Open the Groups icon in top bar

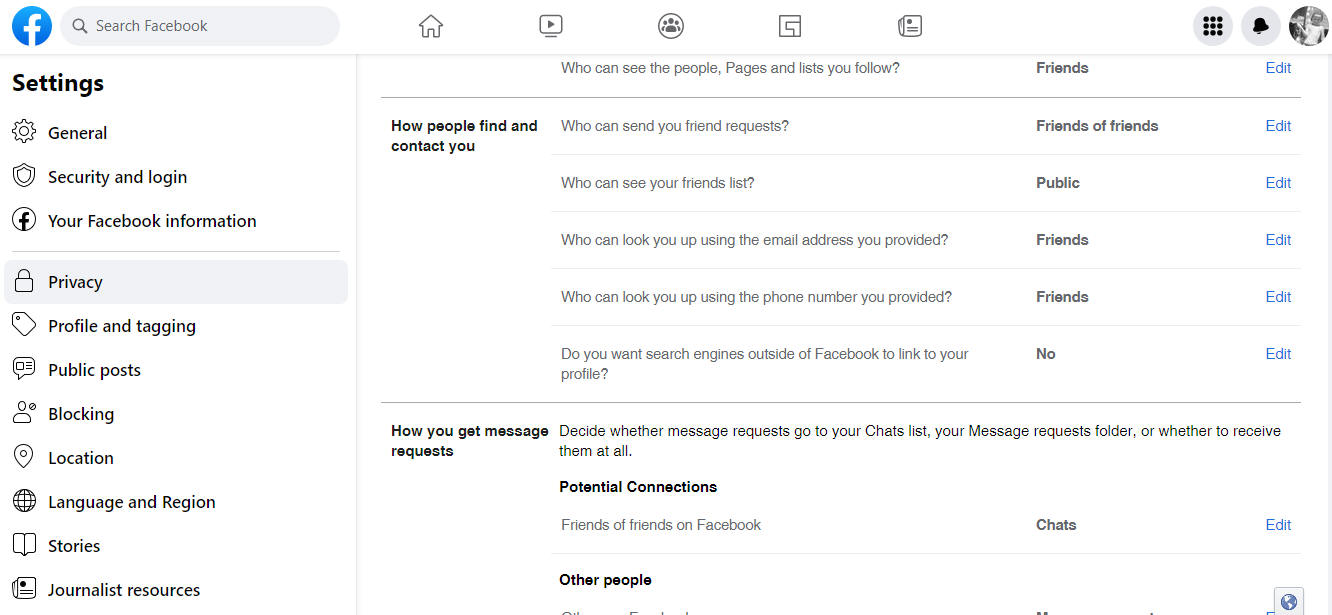tap(671, 26)
